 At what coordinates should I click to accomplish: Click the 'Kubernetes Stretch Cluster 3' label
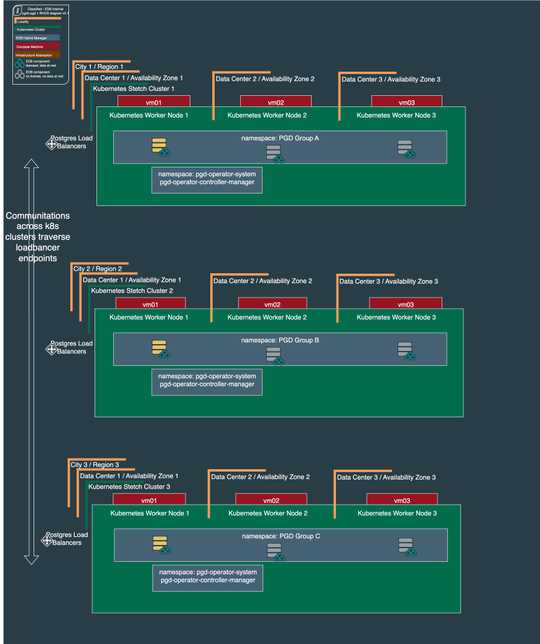click(x=129, y=487)
